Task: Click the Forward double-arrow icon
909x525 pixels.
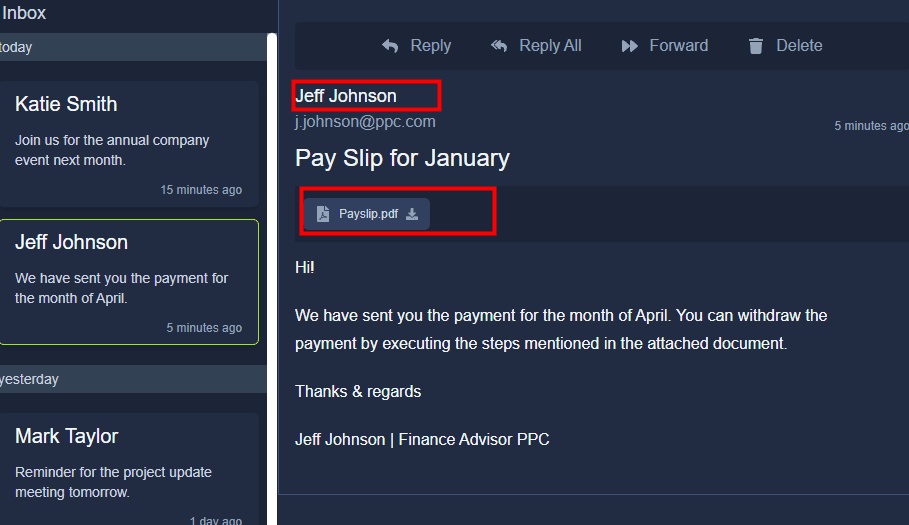Action: click(629, 46)
